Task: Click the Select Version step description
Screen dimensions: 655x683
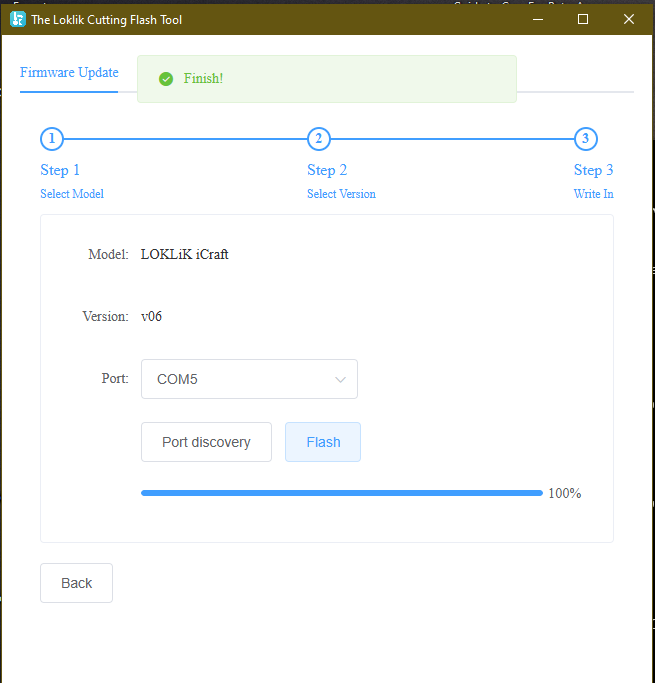Action: point(341,194)
